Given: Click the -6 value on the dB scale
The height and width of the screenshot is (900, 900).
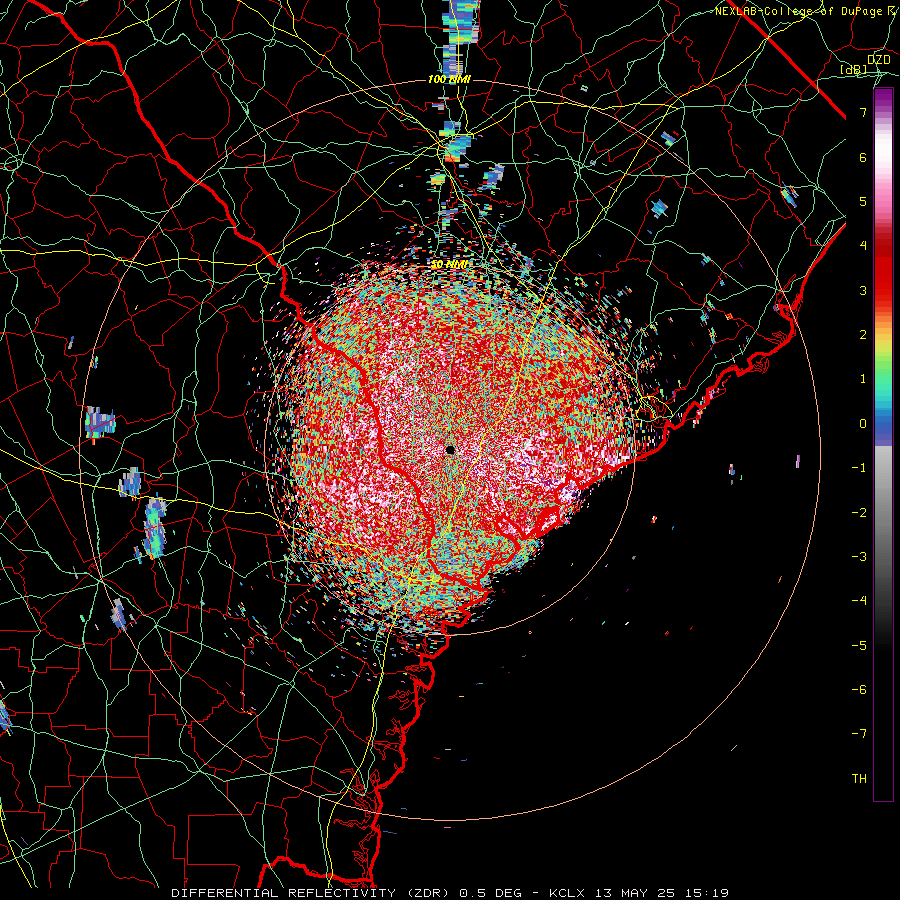Looking at the screenshot, I should click(x=859, y=690).
